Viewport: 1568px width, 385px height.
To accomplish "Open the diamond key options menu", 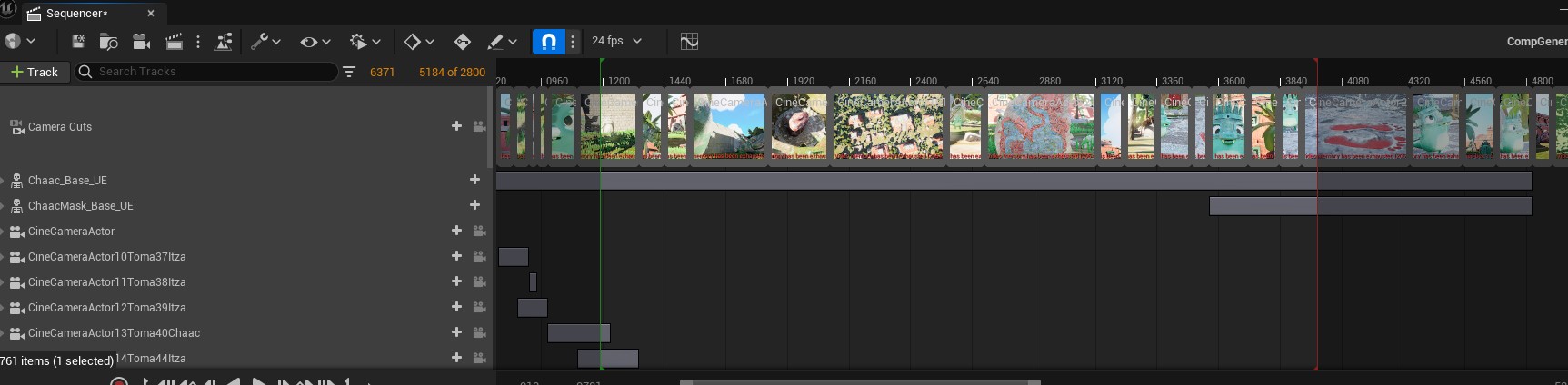I will click(419, 41).
